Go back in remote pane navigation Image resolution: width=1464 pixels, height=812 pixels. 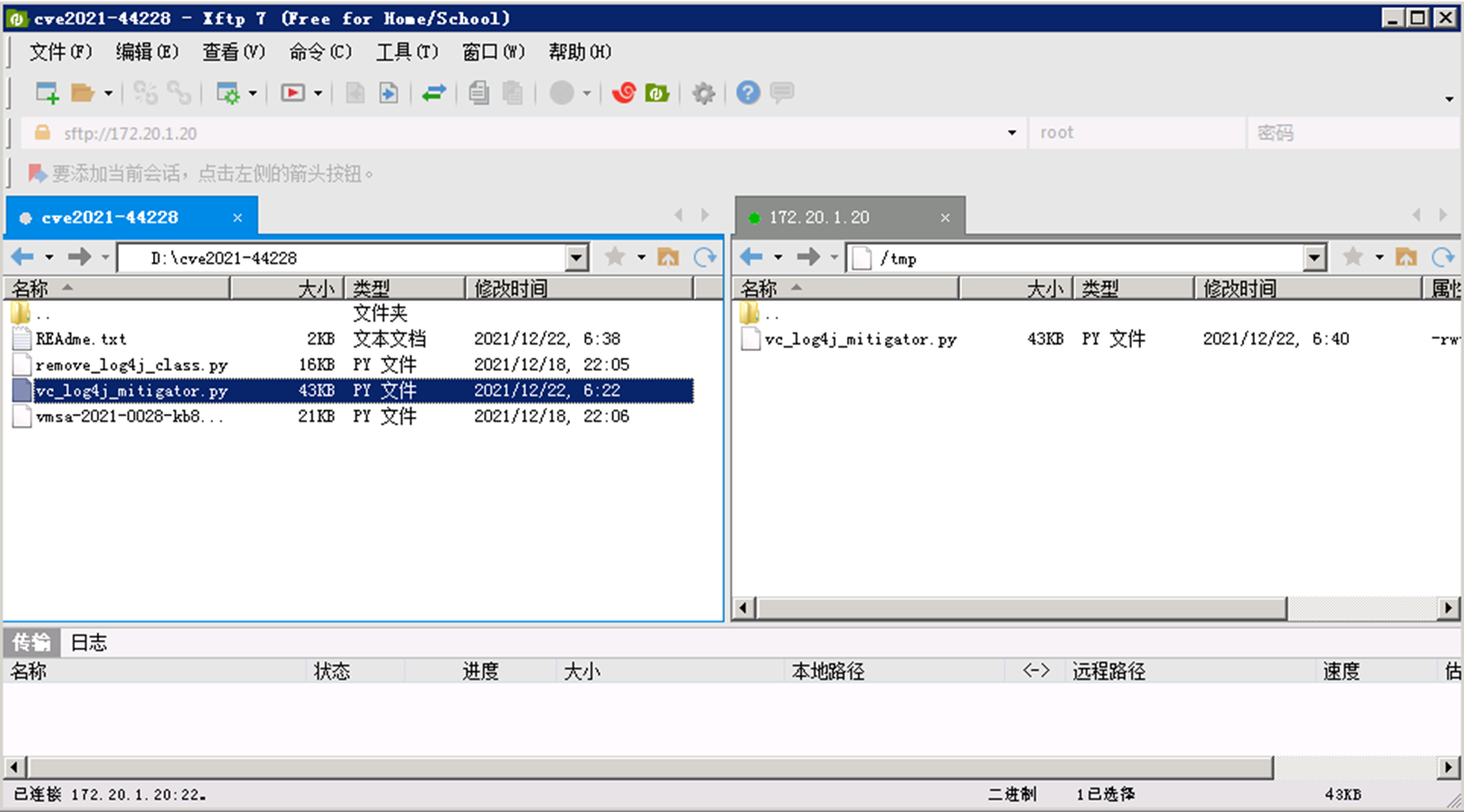[751, 257]
